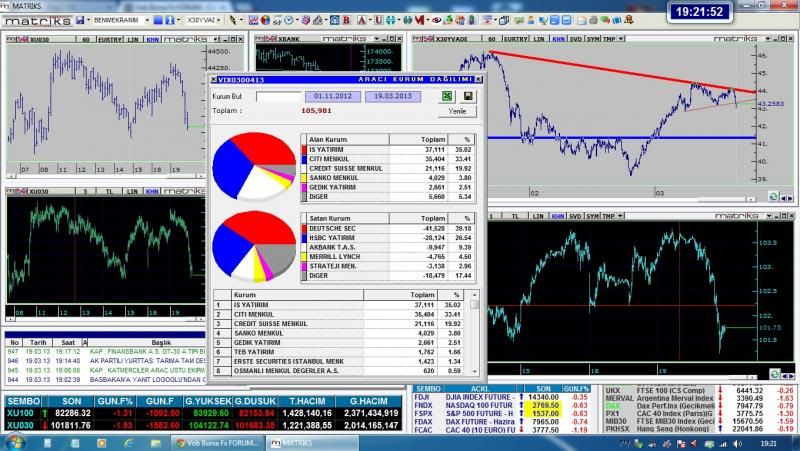
Task: Click the bold red B icon
Action: pyautogui.click(x=346, y=20)
